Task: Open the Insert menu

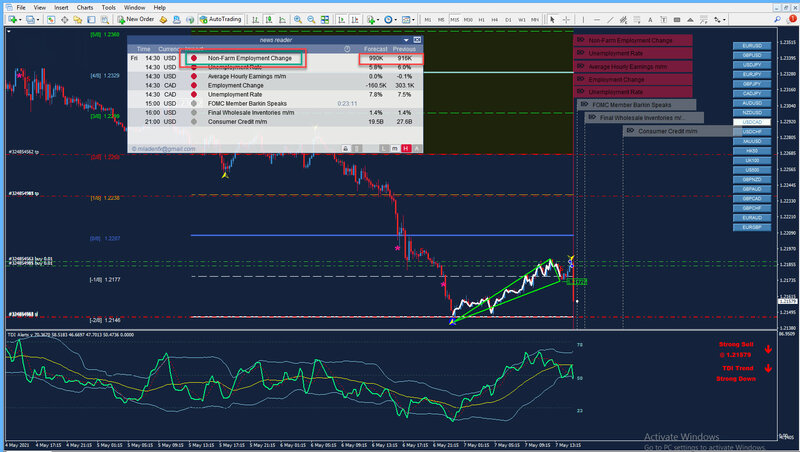Action: [61, 8]
